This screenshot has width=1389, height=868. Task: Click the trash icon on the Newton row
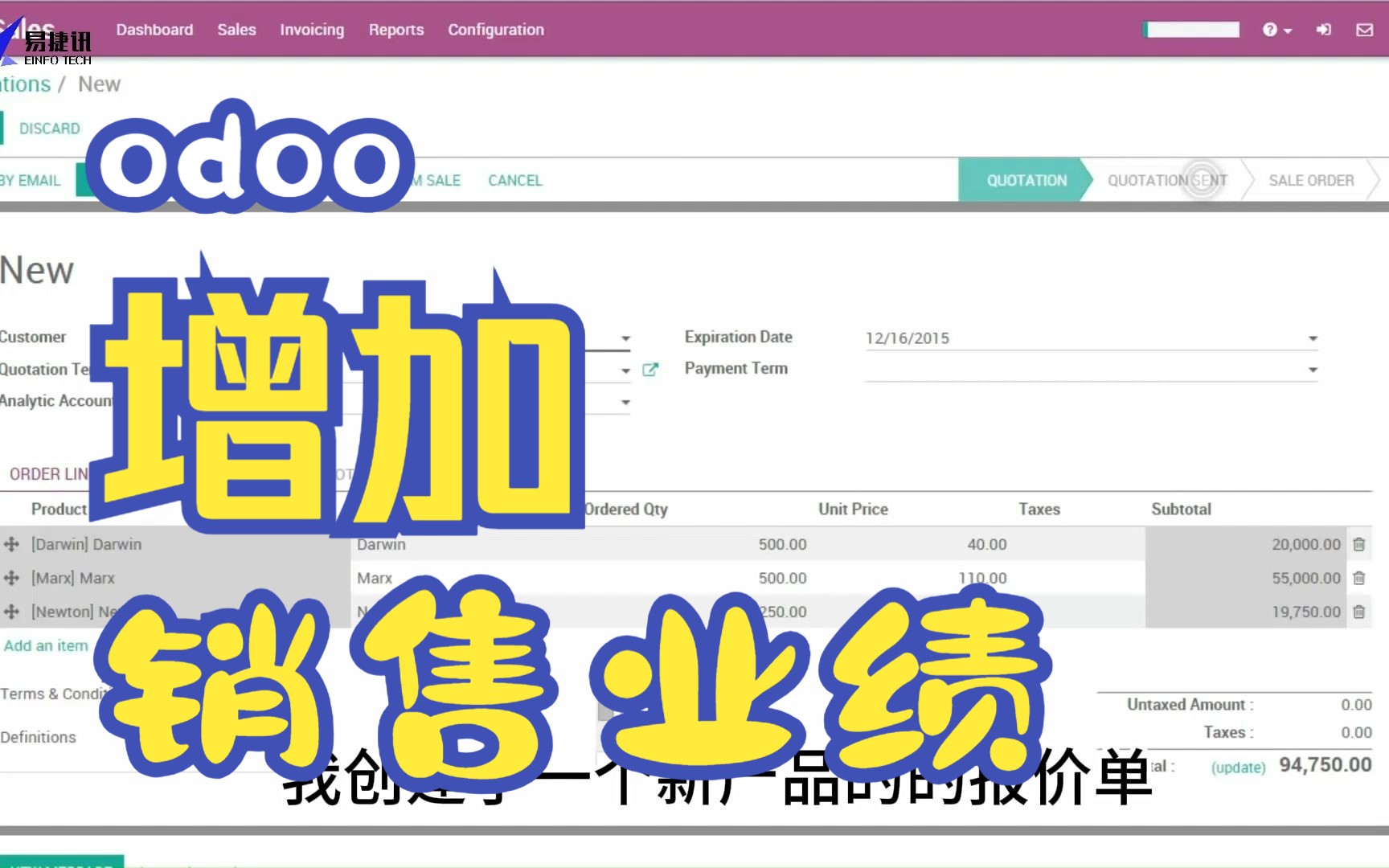[1359, 612]
